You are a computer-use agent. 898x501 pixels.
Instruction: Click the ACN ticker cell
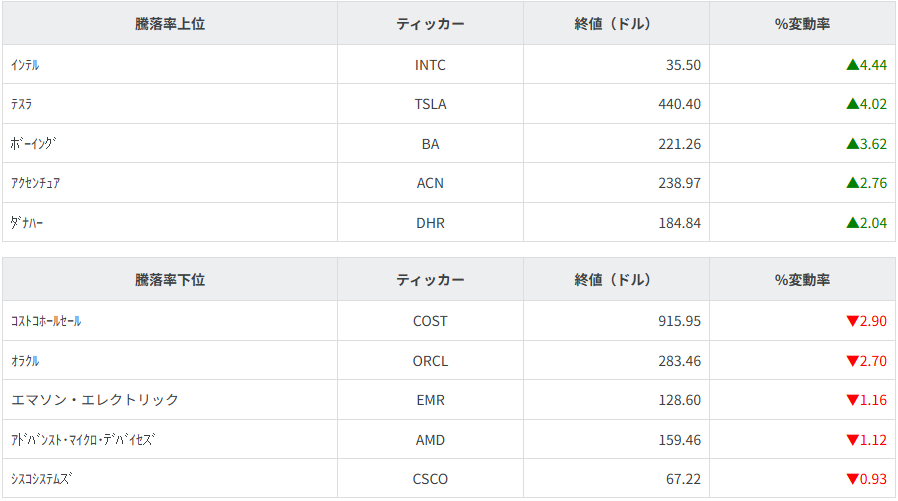430,183
